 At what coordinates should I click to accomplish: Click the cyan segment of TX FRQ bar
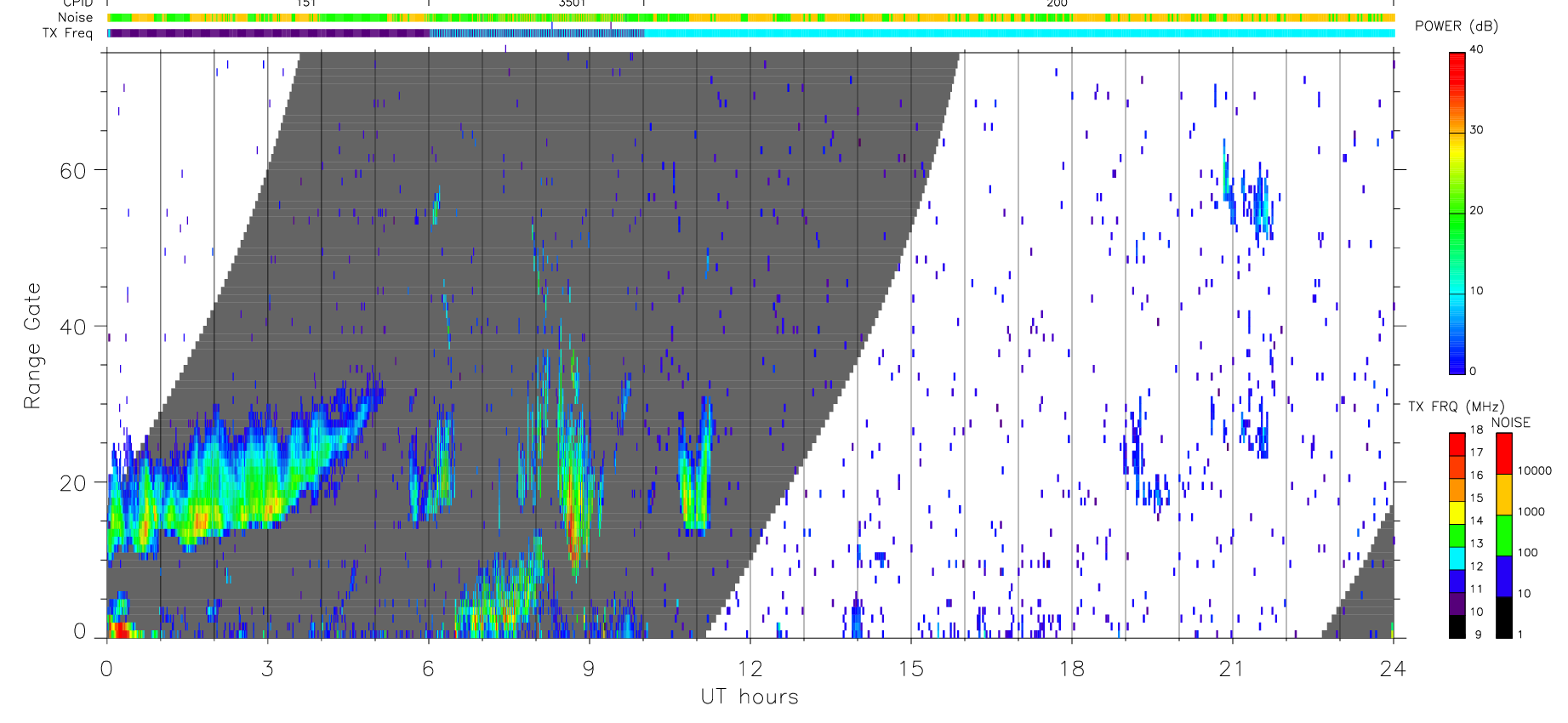(x=1457, y=558)
